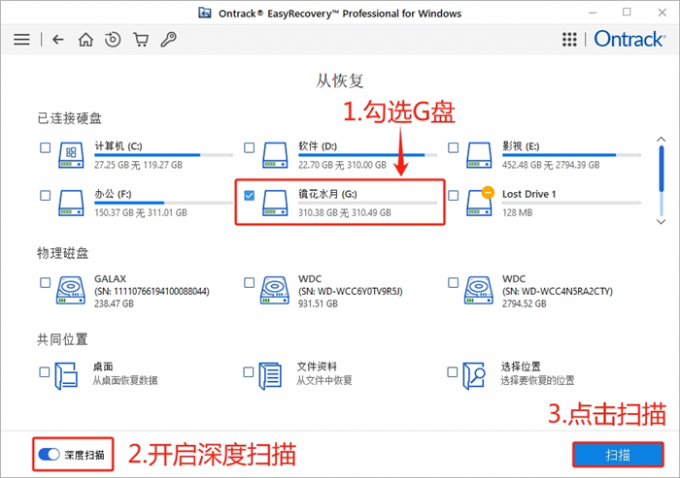The width and height of the screenshot is (680, 478).
Task: Check the 计算机 (C:) checkbox
Action: [x=45, y=147]
